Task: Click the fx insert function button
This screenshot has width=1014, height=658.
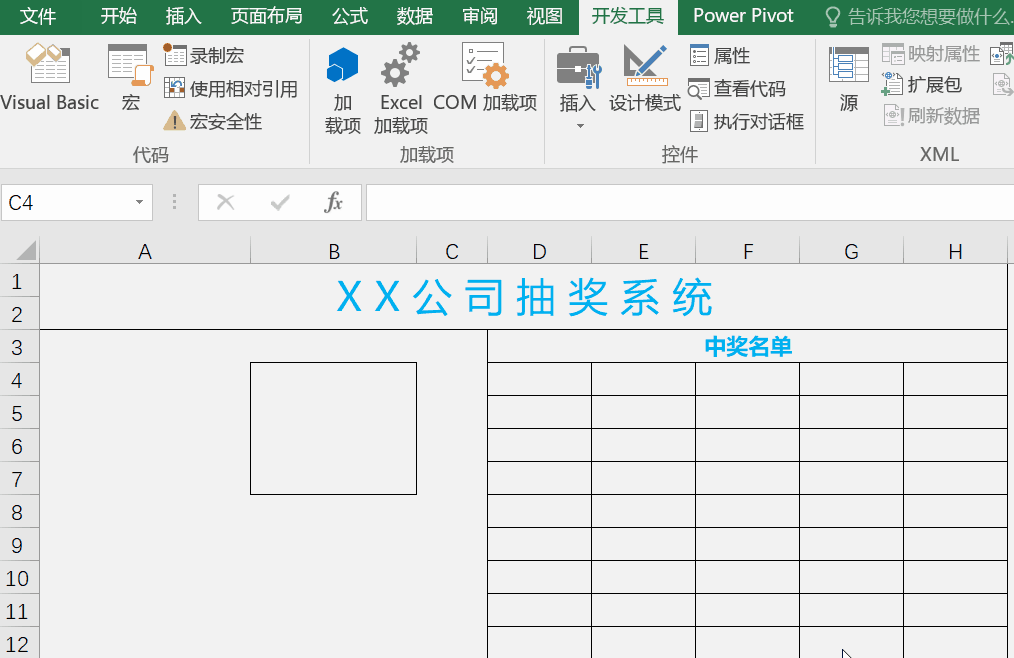Action: pos(334,201)
